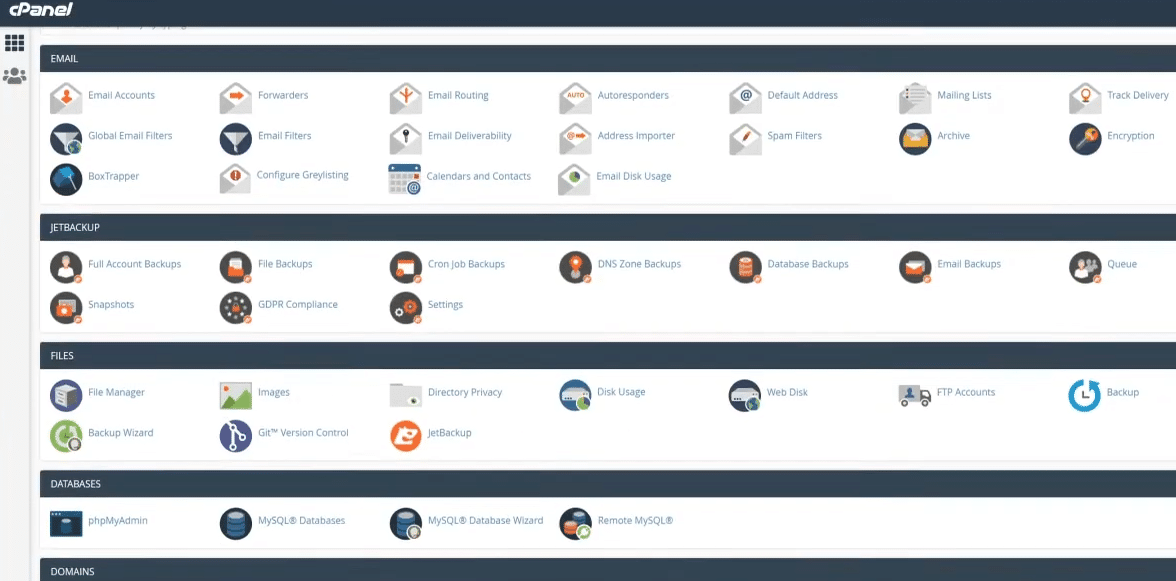Open the orange JetBackup icon

pos(406,436)
